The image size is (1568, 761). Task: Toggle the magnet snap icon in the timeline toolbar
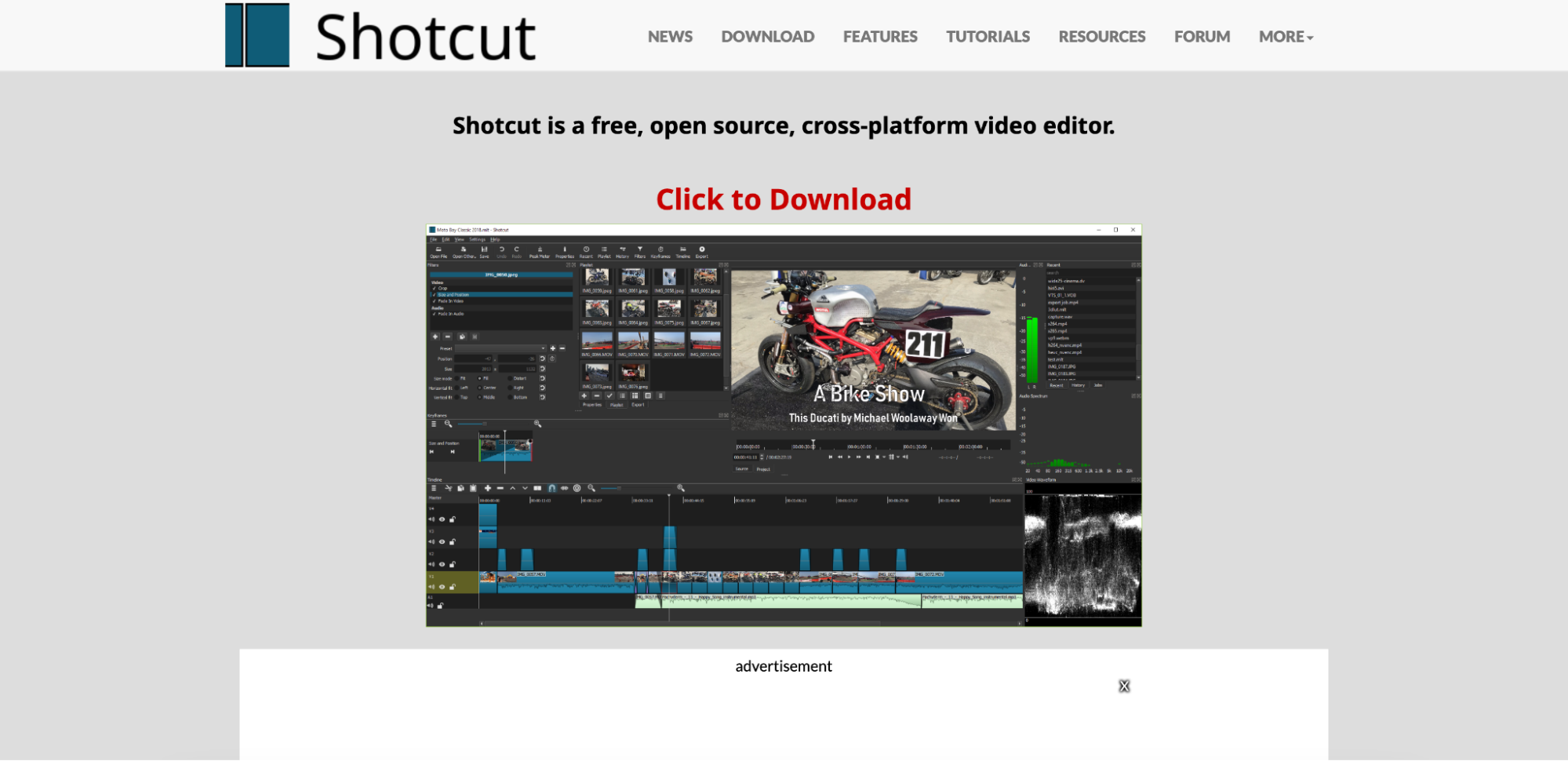pos(552,488)
